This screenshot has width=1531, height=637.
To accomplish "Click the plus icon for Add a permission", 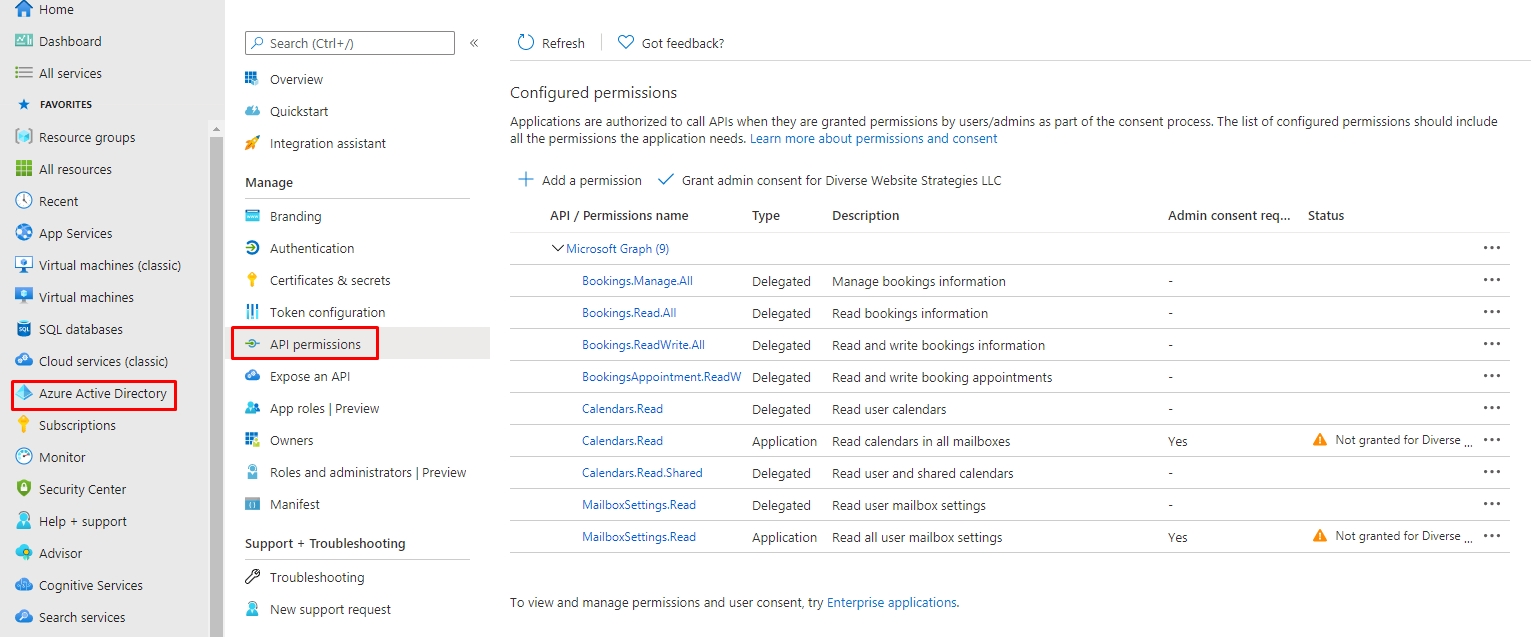I will [526, 180].
